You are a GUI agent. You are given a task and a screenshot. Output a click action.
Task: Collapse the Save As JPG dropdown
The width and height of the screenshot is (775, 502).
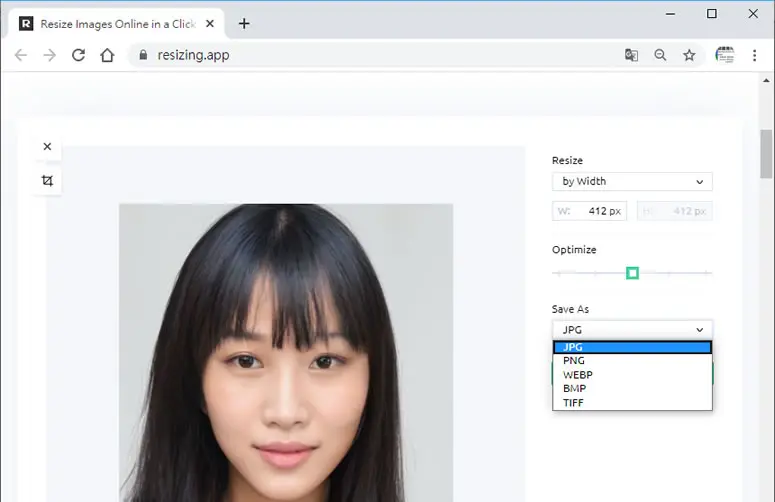pyautogui.click(x=632, y=330)
